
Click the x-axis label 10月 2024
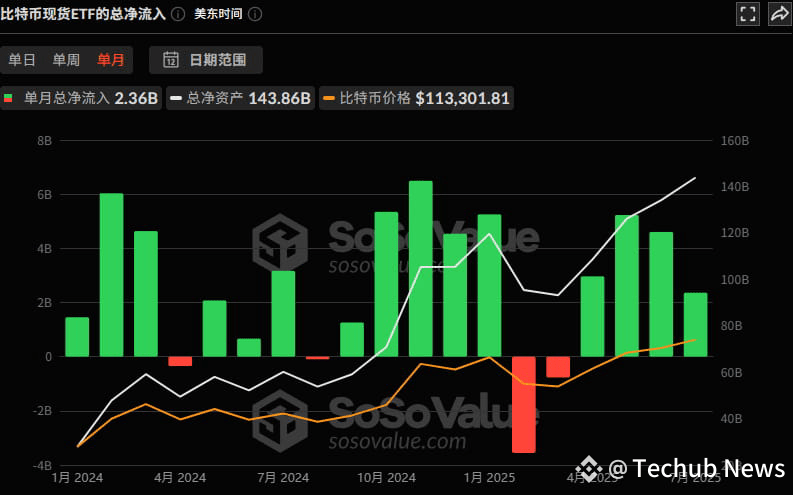click(386, 477)
